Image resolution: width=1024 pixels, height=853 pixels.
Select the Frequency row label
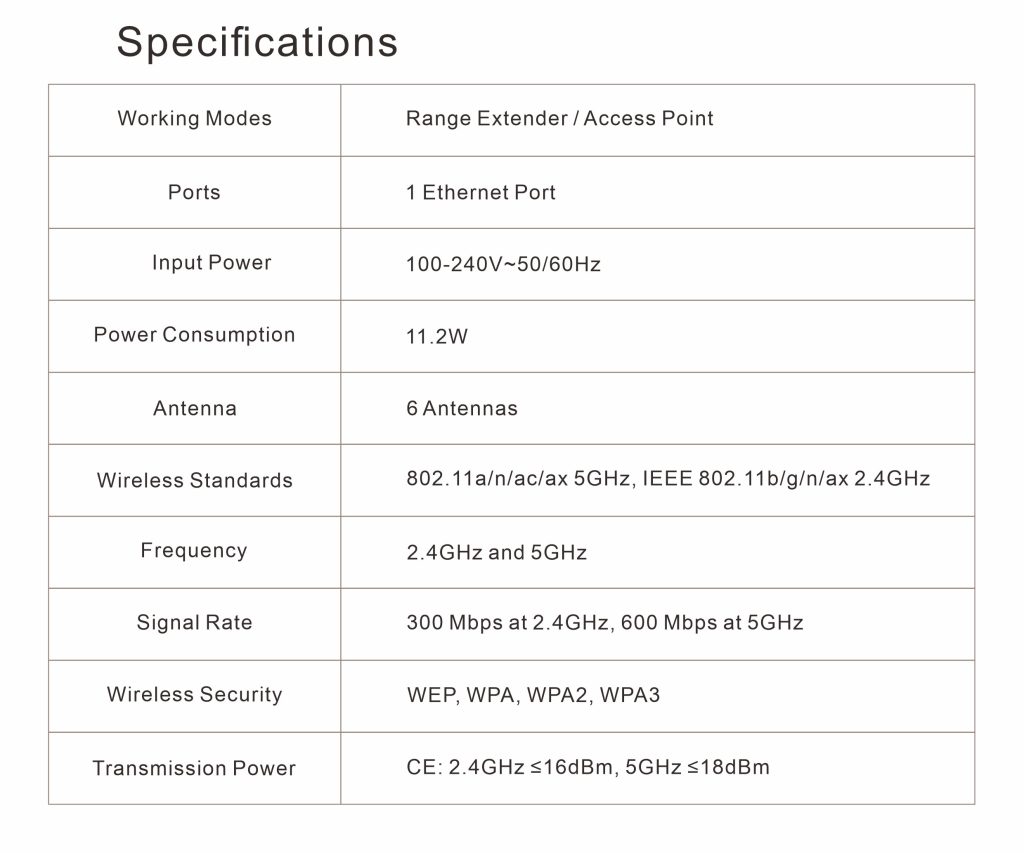click(194, 551)
